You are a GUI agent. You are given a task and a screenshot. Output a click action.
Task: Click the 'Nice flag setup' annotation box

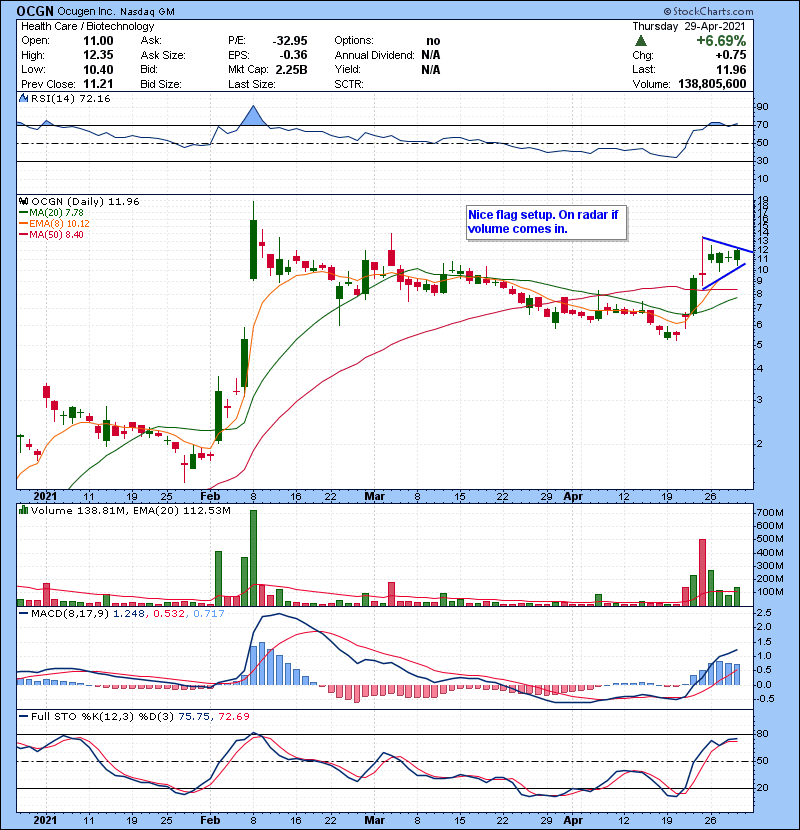(x=546, y=222)
